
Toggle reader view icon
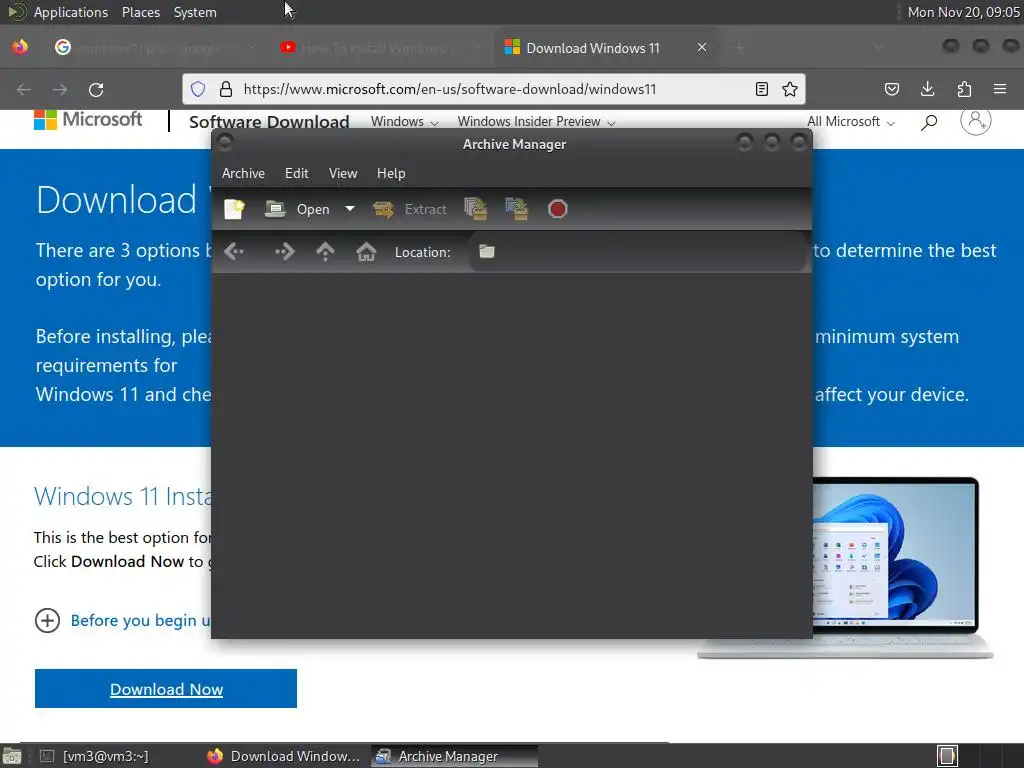(x=761, y=89)
